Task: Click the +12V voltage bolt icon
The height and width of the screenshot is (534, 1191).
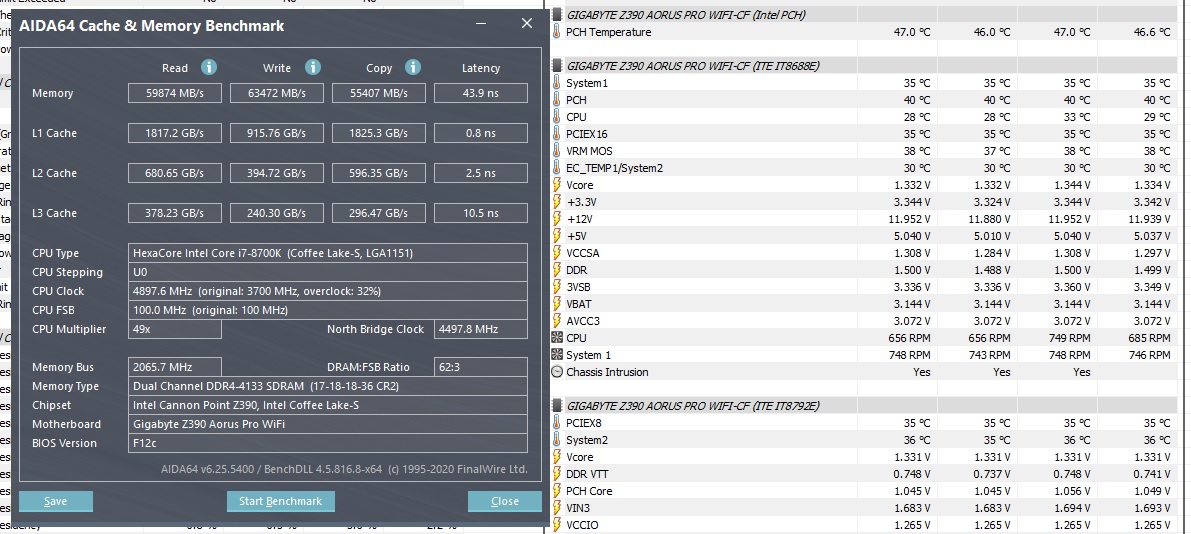Action: click(x=557, y=219)
